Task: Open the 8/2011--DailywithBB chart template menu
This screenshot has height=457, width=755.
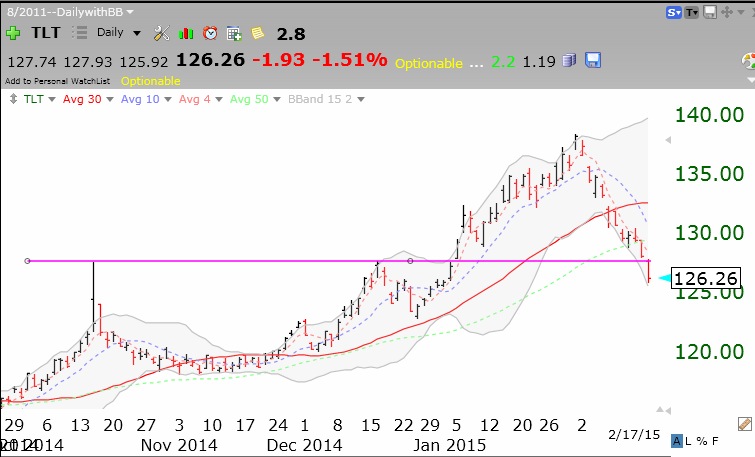Action: click(x=72, y=9)
